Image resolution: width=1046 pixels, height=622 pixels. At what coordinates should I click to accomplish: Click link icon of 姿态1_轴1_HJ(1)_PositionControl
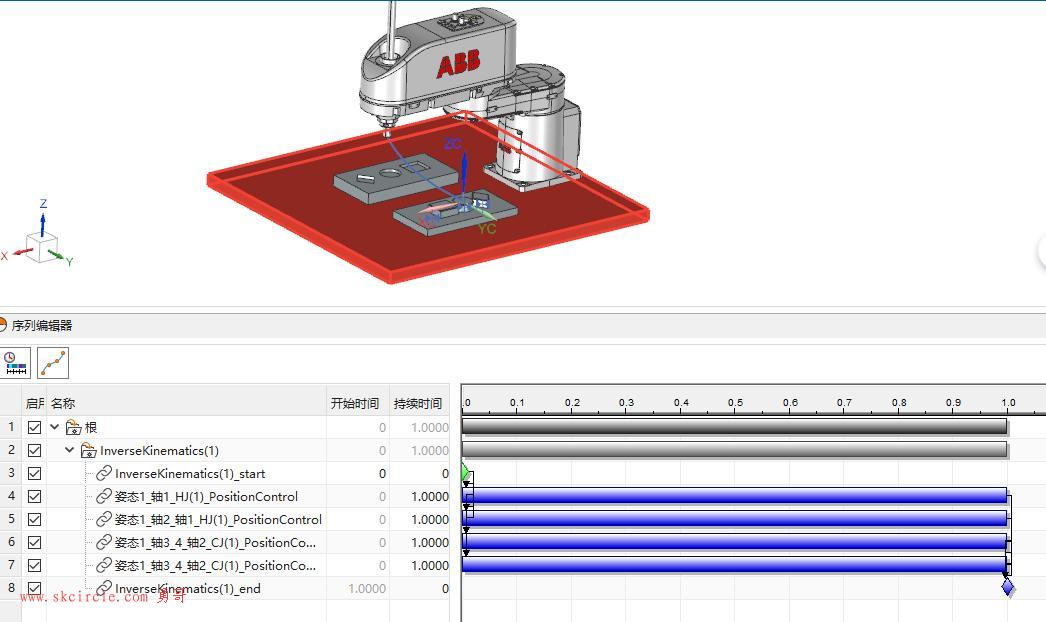pyautogui.click(x=104, y=497)
